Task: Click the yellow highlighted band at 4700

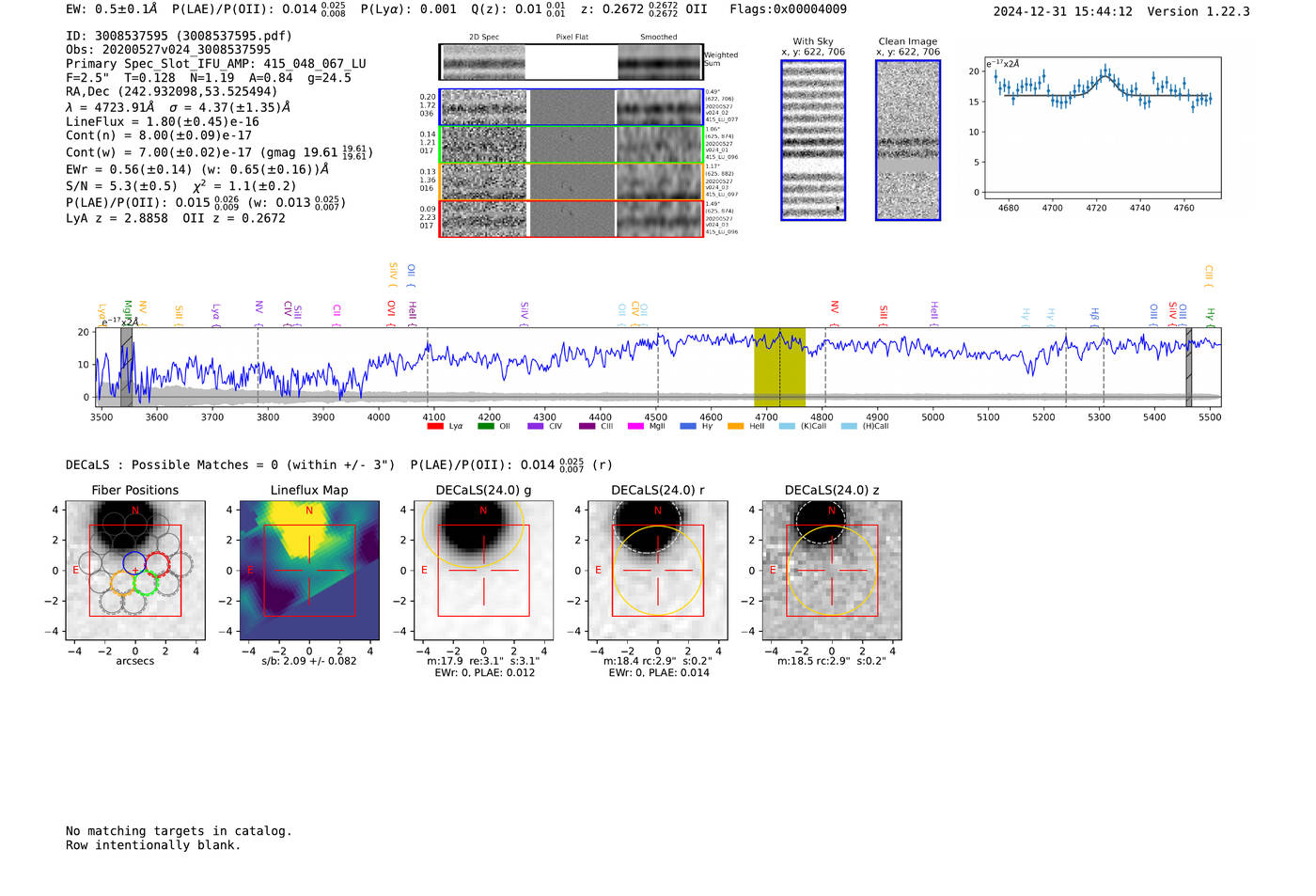Action: [779, 367]
